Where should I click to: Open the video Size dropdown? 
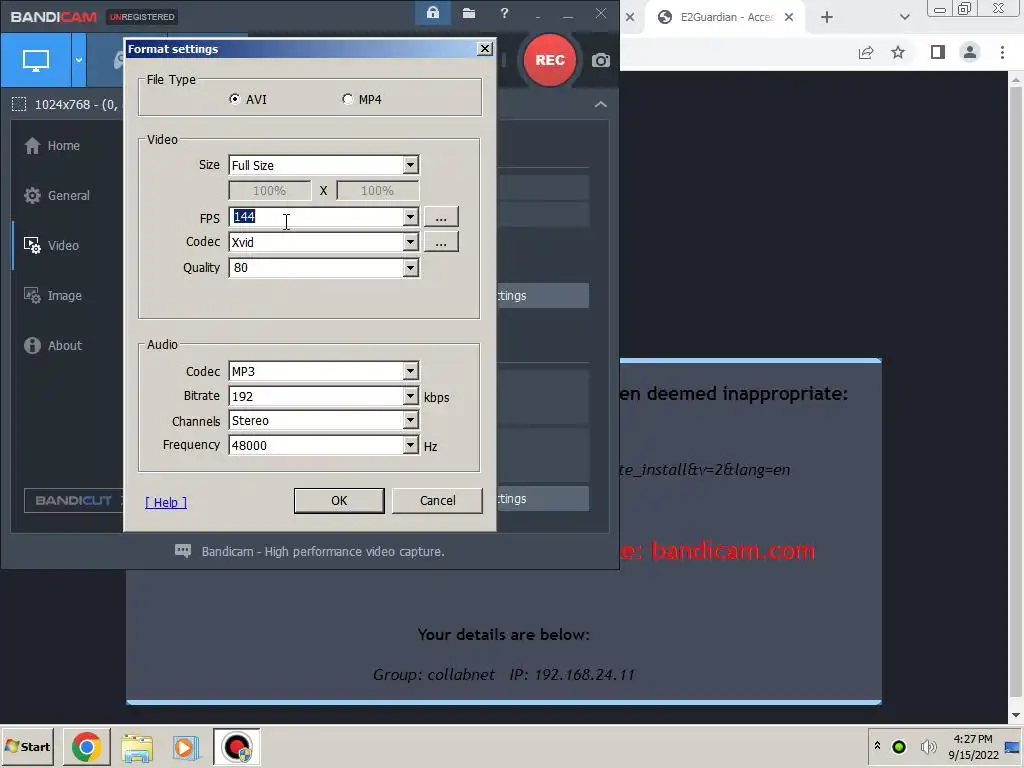[x=410, y=165]
